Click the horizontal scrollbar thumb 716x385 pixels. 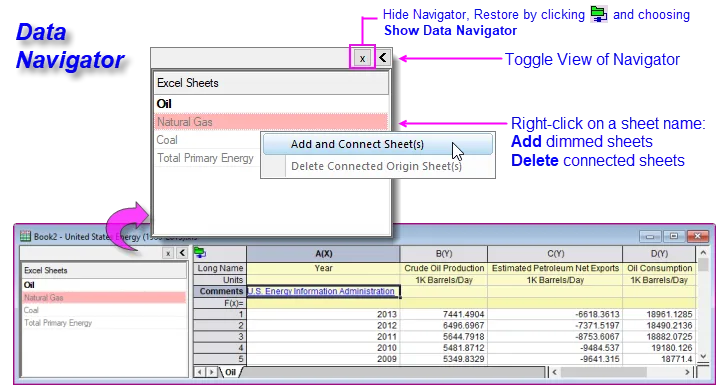(603, 373)
